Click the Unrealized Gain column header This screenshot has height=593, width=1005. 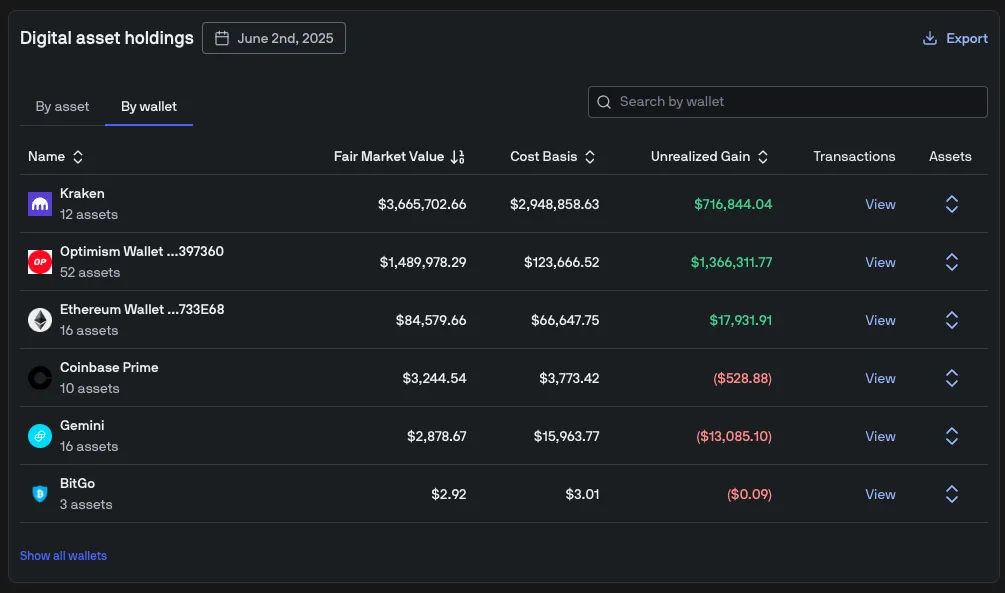[700, 157]
